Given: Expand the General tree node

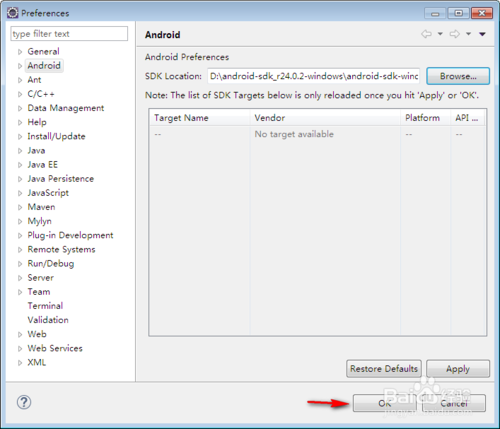Looking at the screenshot, I should pyautogui.click(x=20, y=52).
